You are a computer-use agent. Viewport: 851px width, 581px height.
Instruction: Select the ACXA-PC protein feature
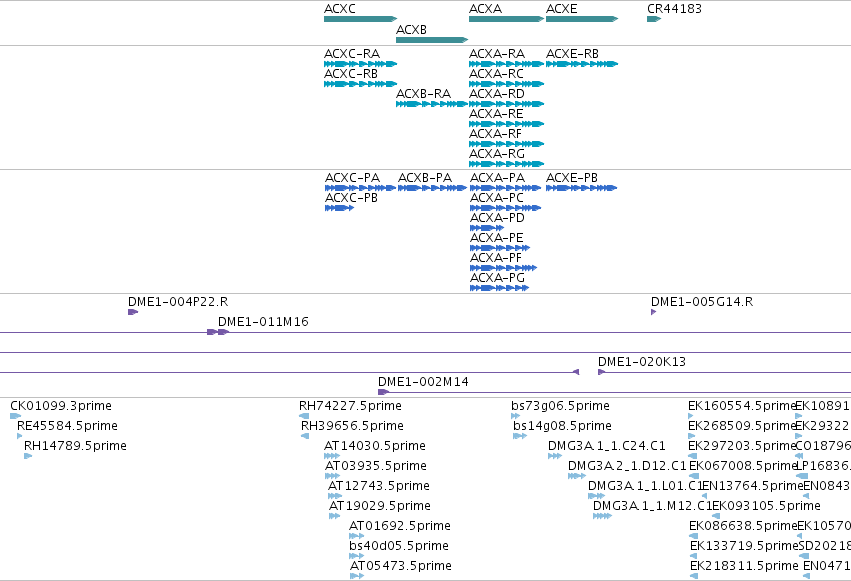point(505,208)
